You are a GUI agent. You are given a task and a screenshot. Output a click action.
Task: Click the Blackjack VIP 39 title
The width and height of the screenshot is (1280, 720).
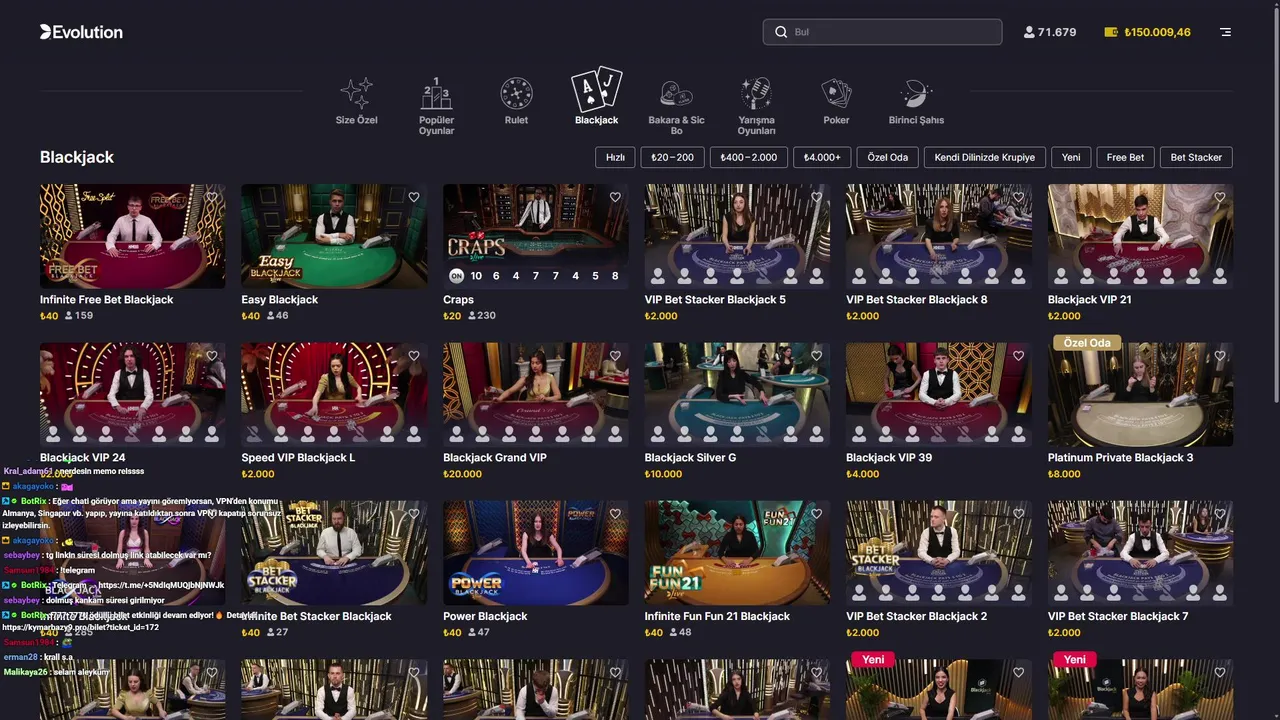click(x=889, y=458)
